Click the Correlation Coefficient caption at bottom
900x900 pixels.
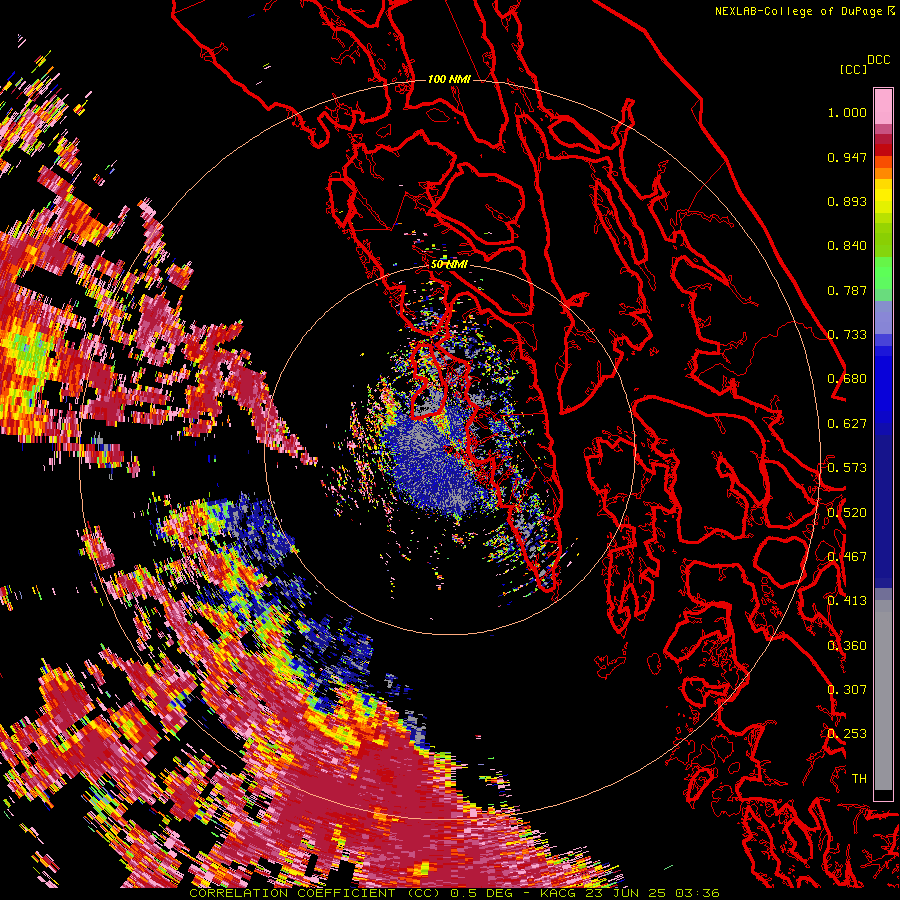coord(454,893)
